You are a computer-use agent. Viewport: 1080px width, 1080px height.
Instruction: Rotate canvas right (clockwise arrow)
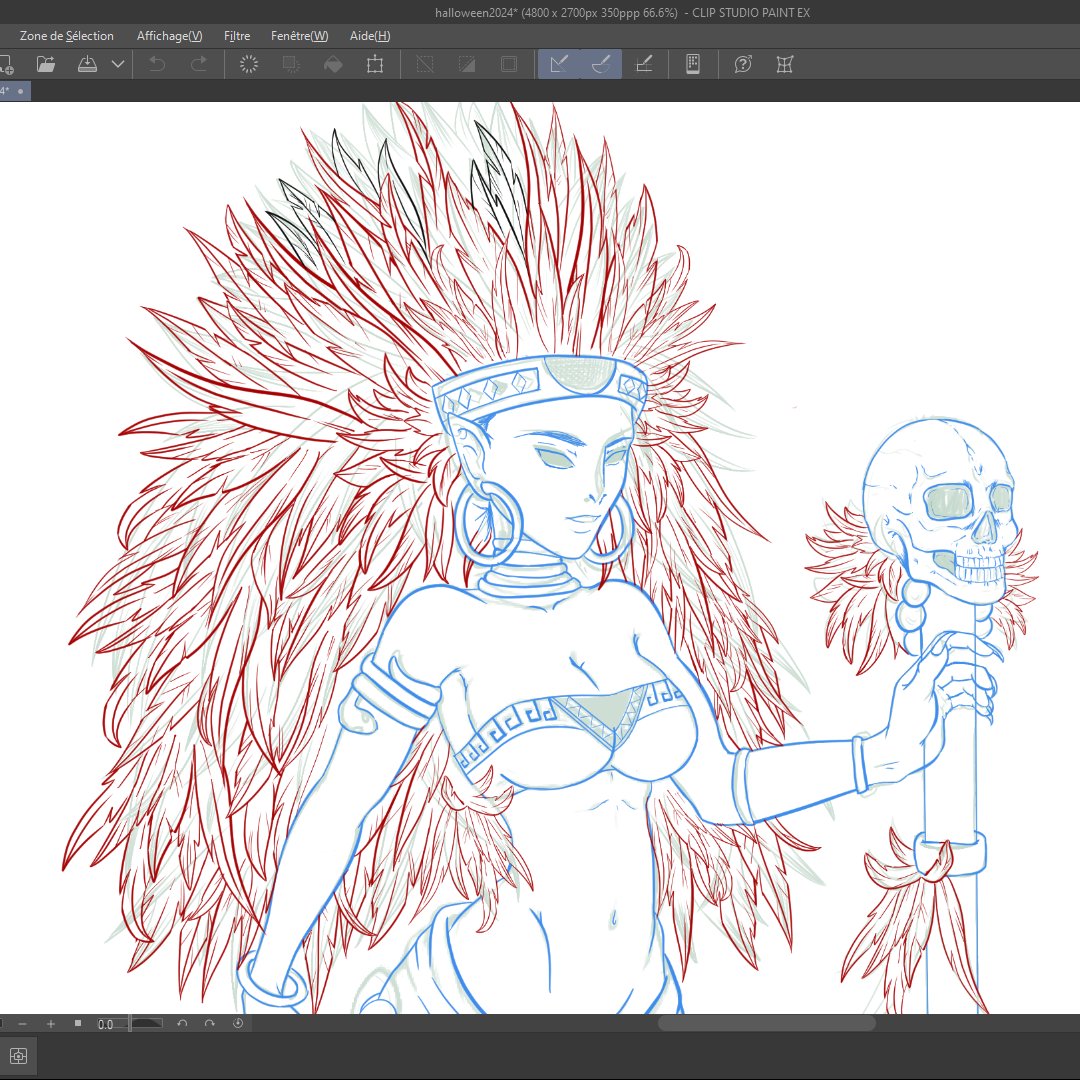pos(209,1024)
